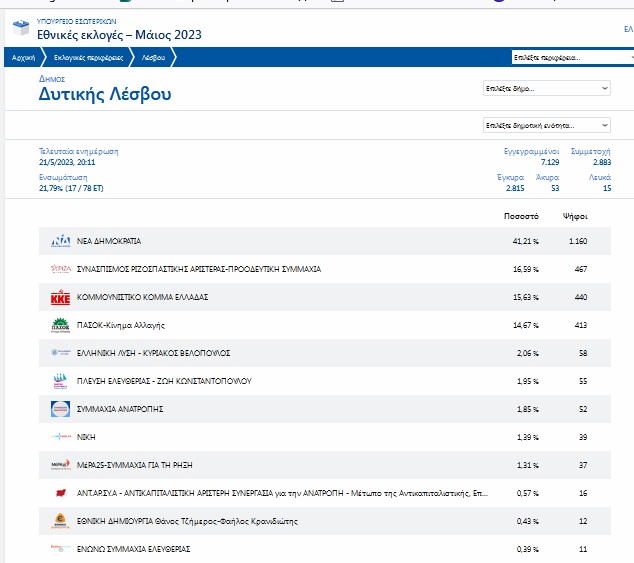Click the ΝΙΚΗ party logo

tap(61, 437)
